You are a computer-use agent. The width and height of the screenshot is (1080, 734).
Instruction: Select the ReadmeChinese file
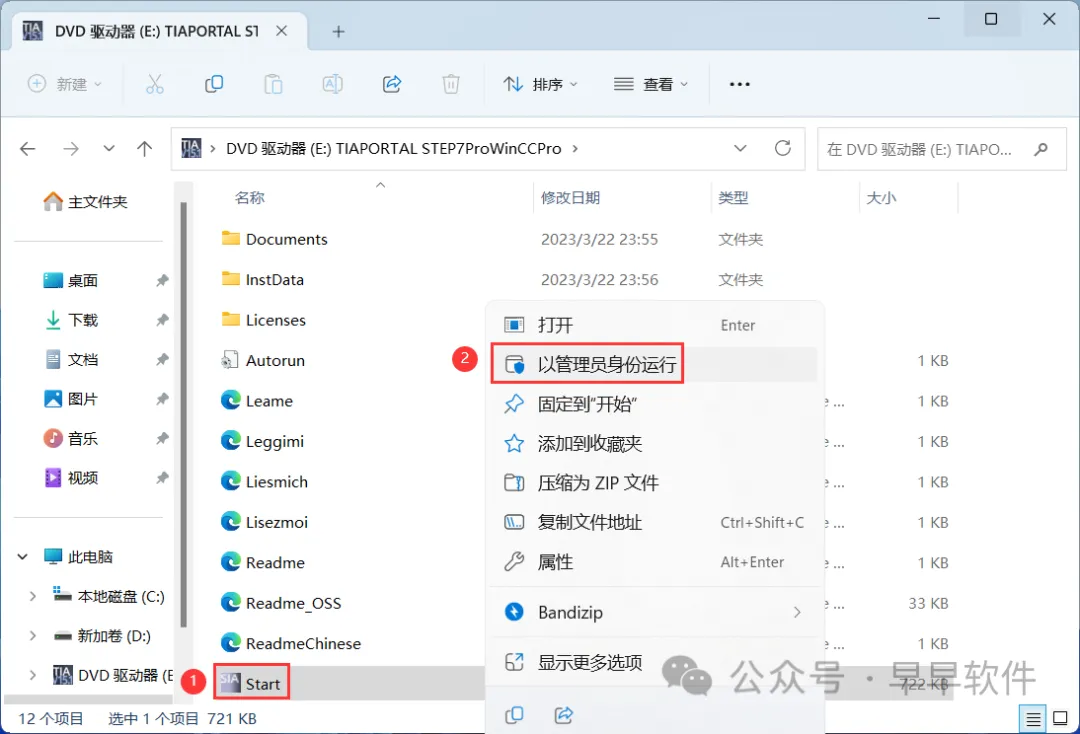coord(291,643)
